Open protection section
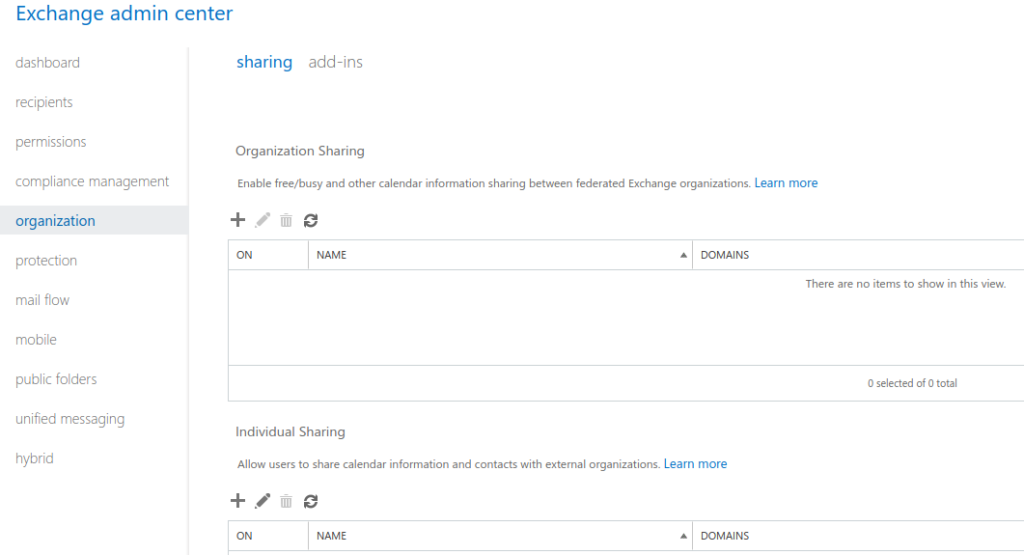Image resolution: width=1024 pixels, height=555 pixels. 46,261
